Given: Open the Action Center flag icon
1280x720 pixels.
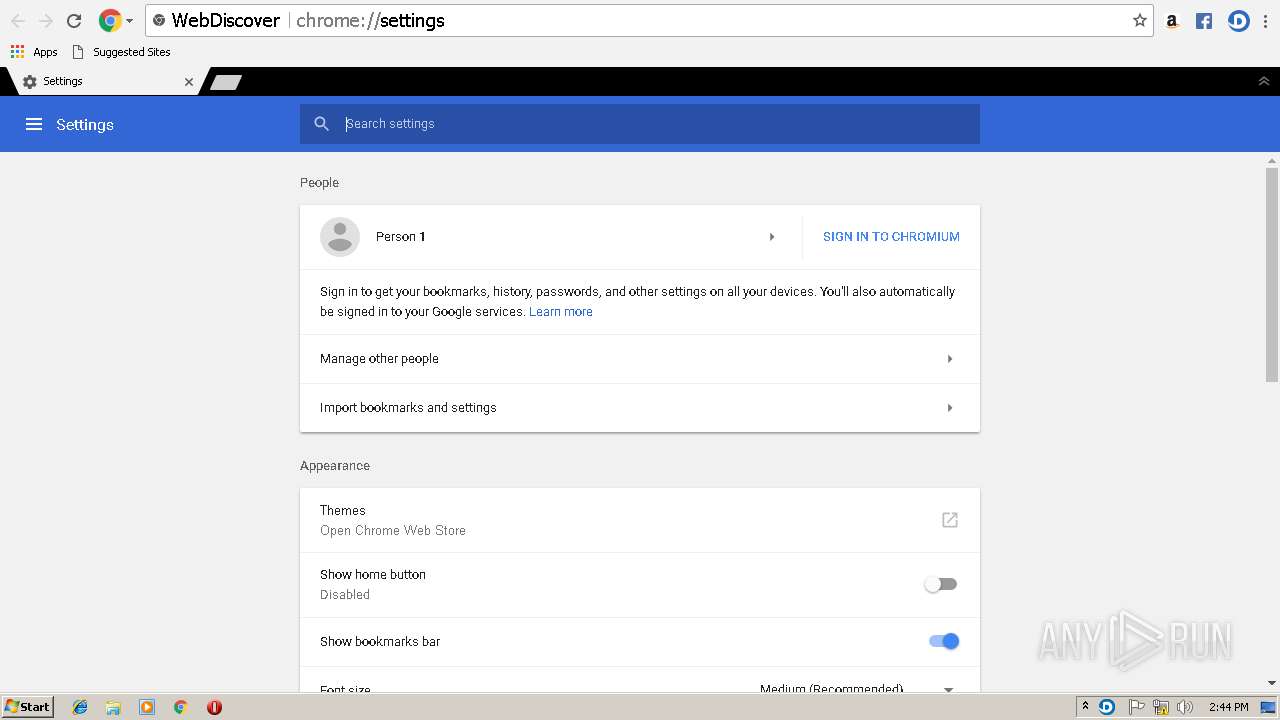Looking at the screenshot, I should (x=1137, y=707).
